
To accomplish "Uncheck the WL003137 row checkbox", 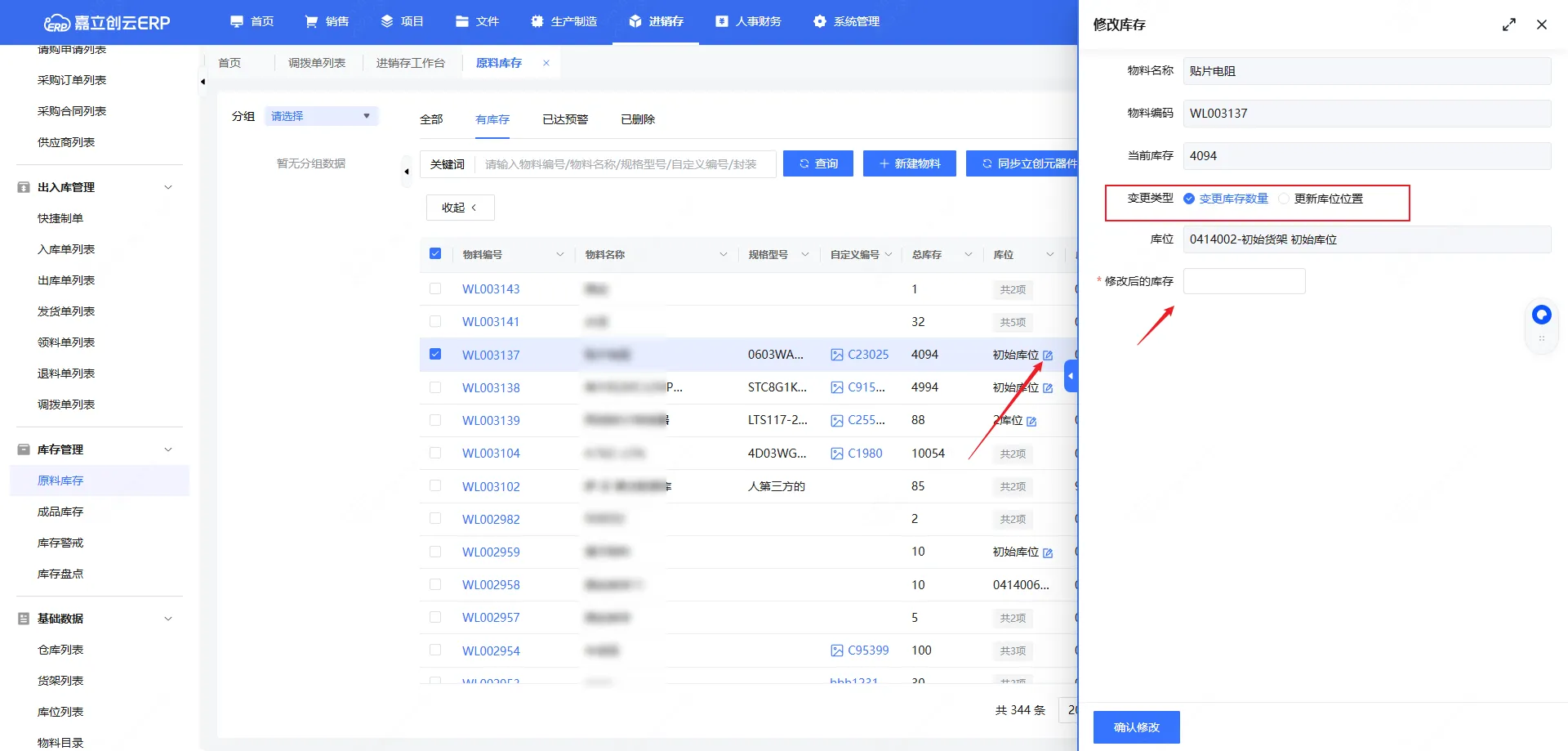I will [435, 354].
